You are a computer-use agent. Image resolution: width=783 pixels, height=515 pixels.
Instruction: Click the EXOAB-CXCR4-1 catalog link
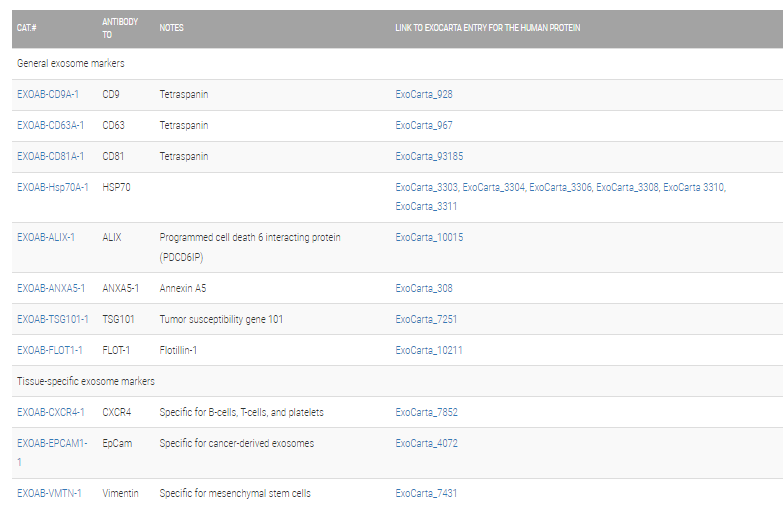click(x=51, y=412)
